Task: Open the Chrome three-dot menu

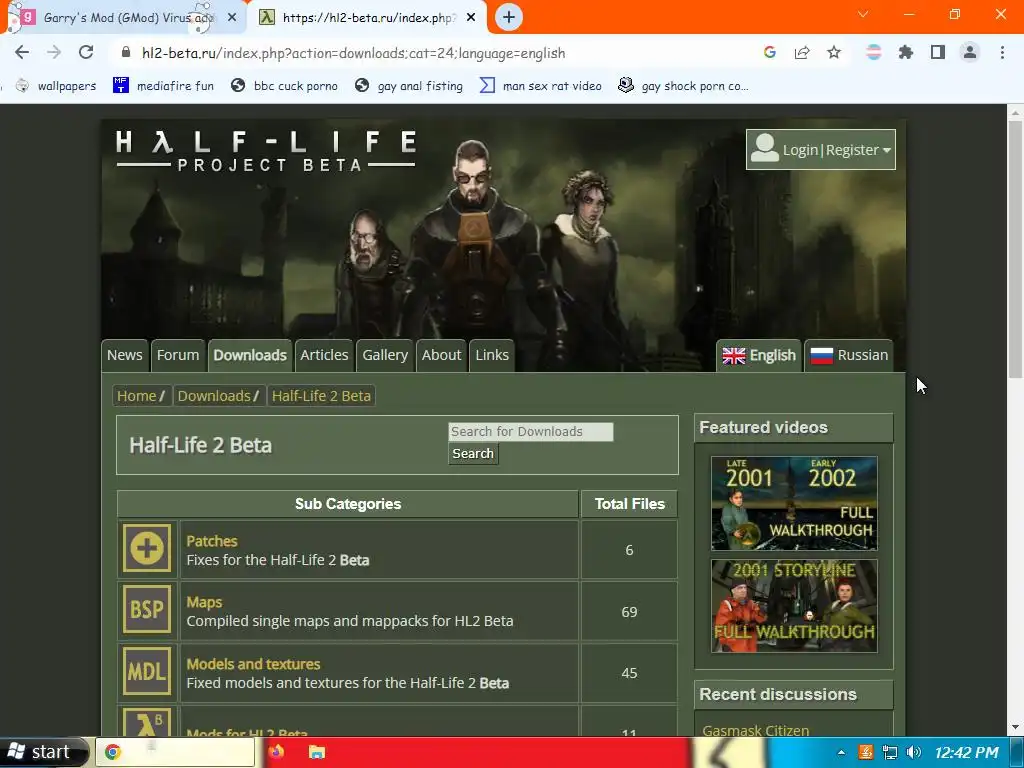Action: 1002,52
